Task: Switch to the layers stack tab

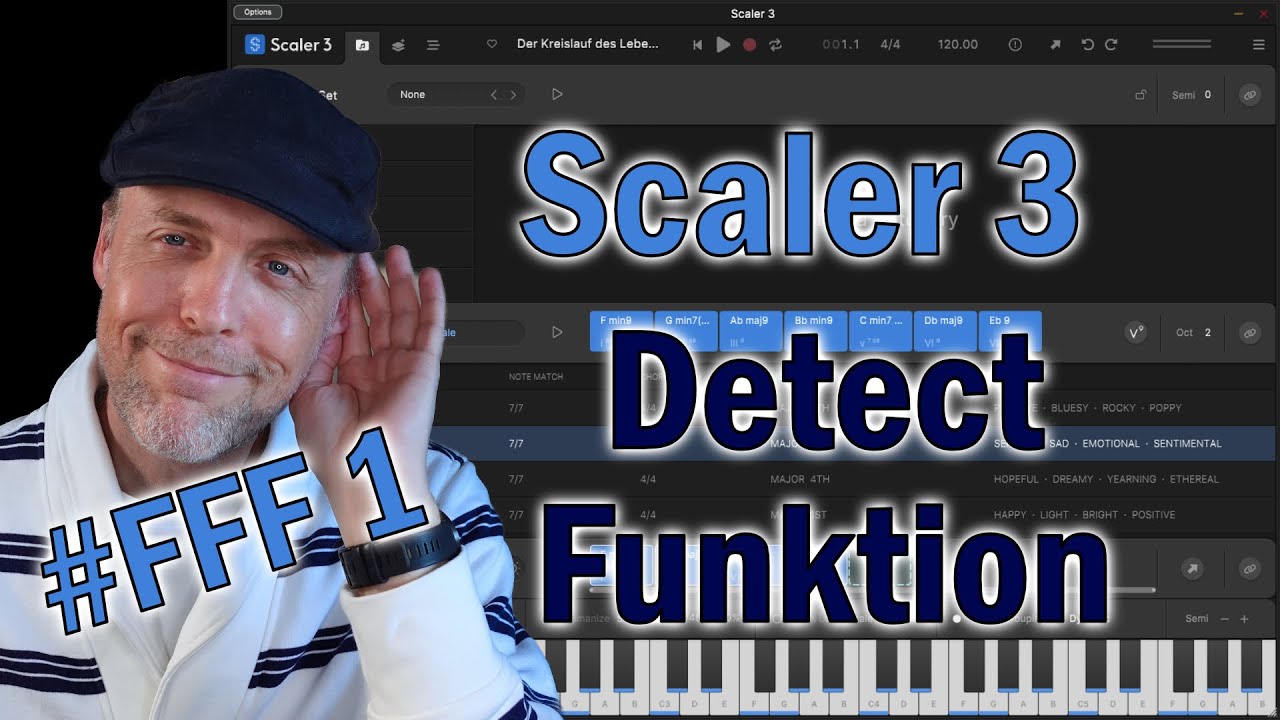Action: 398,45
